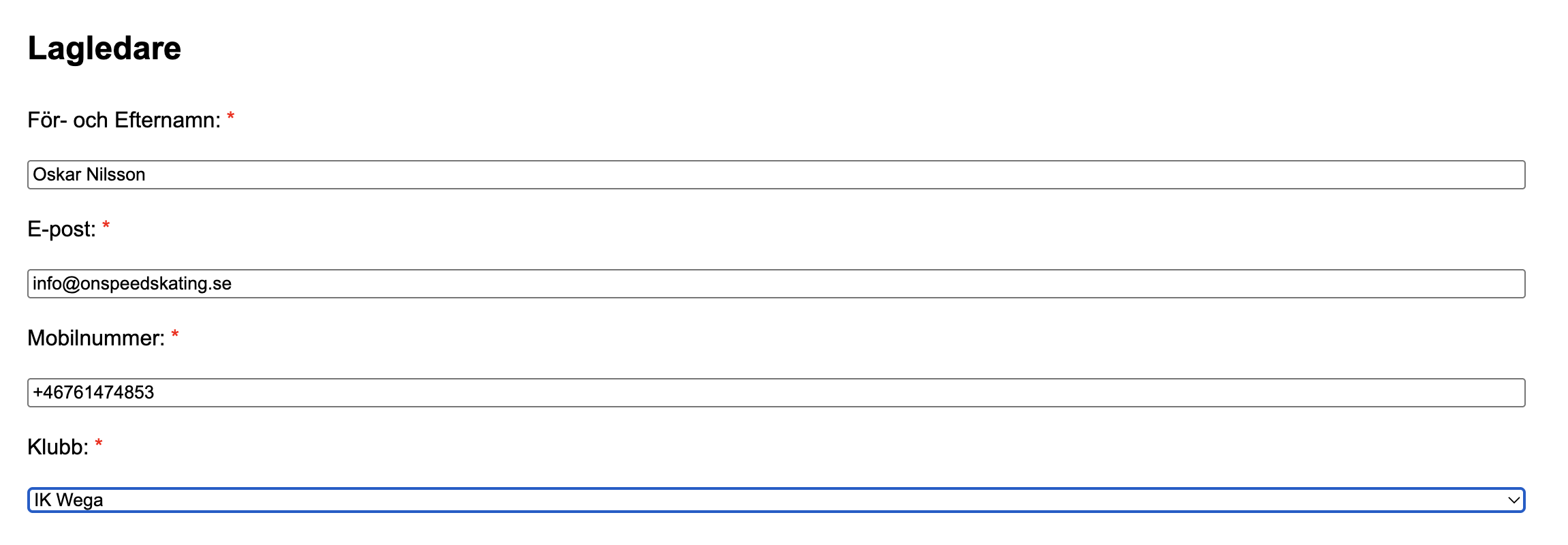Click the word Efternamn in the label
The width and height of the screenshot is (1568, 545).
tap(168, 121)
